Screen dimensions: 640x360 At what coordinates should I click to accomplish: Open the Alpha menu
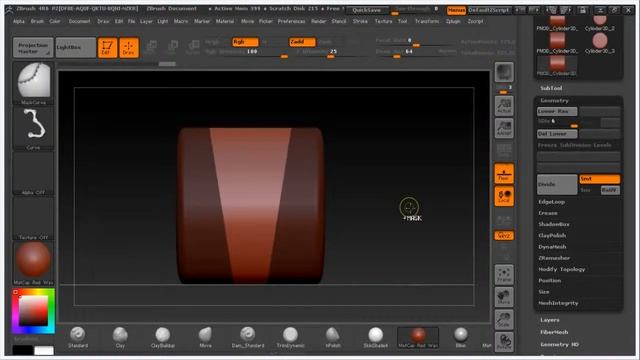pyautogui.click(x=19, y=21)
